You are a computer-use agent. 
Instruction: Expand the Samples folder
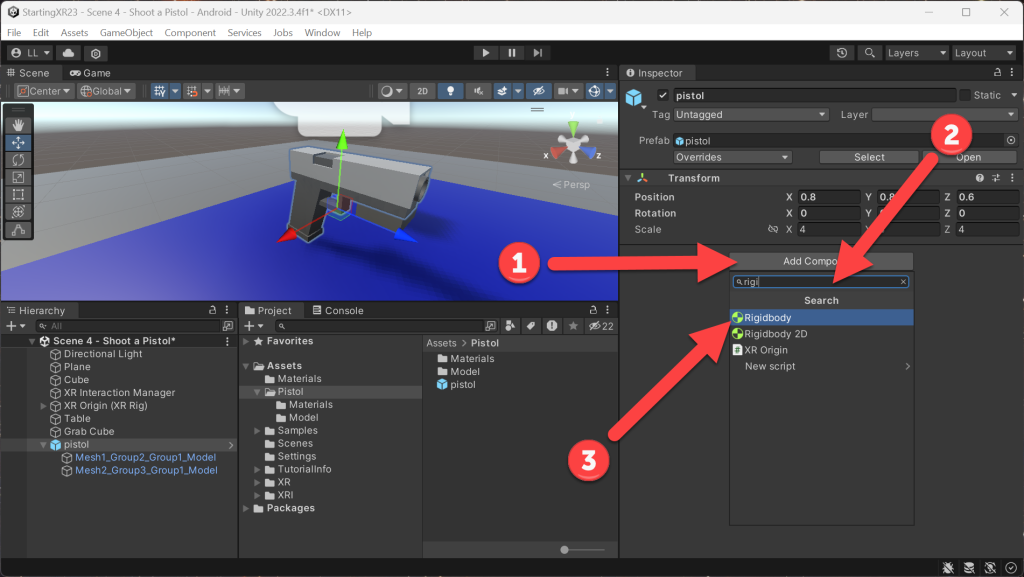257,431
